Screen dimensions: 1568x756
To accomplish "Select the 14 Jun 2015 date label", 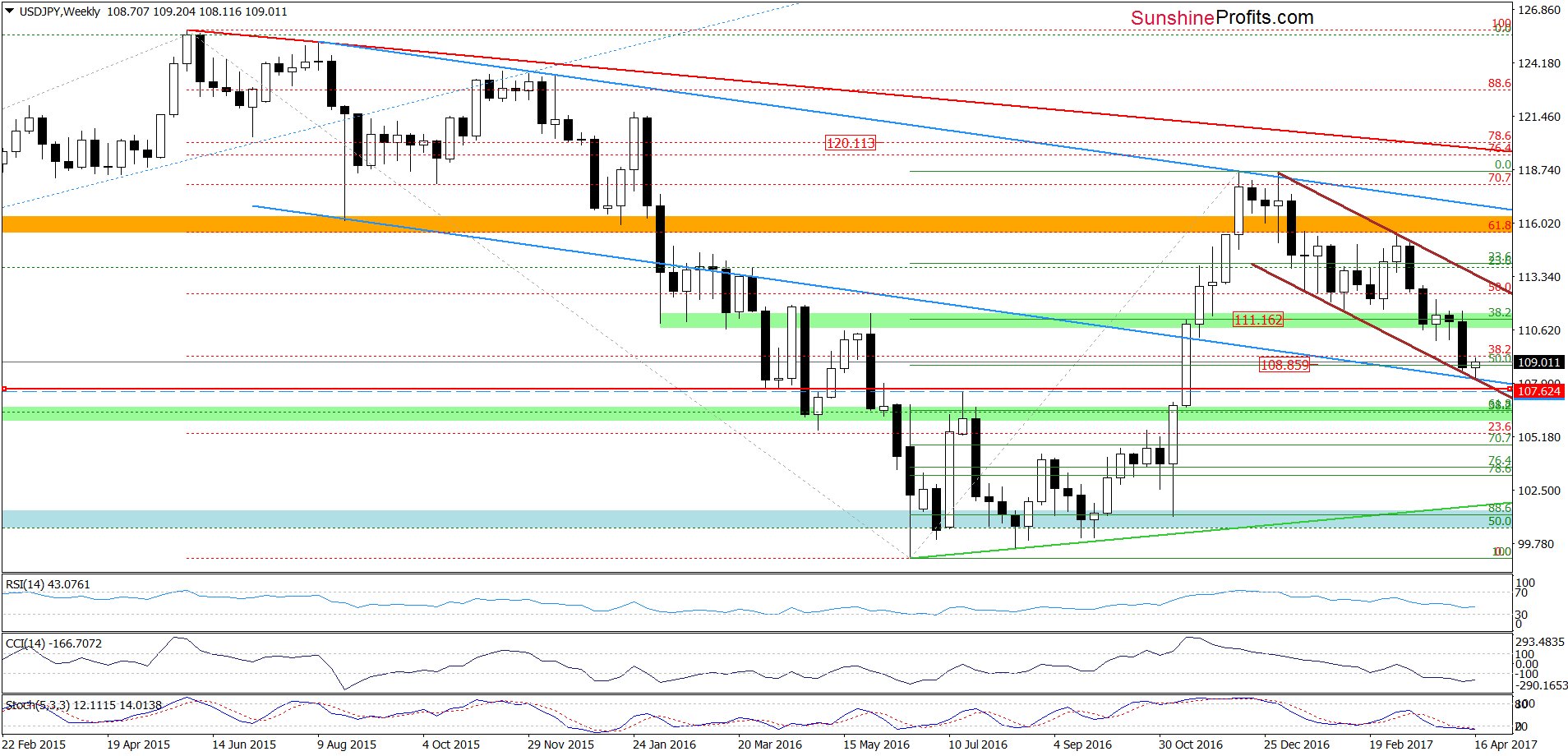I will [244, 744].
